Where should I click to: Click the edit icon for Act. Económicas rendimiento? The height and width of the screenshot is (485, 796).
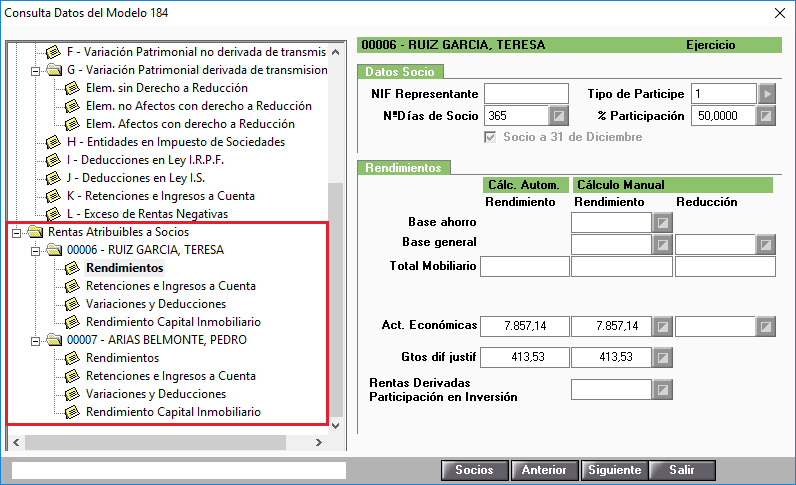[x=662, y=327]
